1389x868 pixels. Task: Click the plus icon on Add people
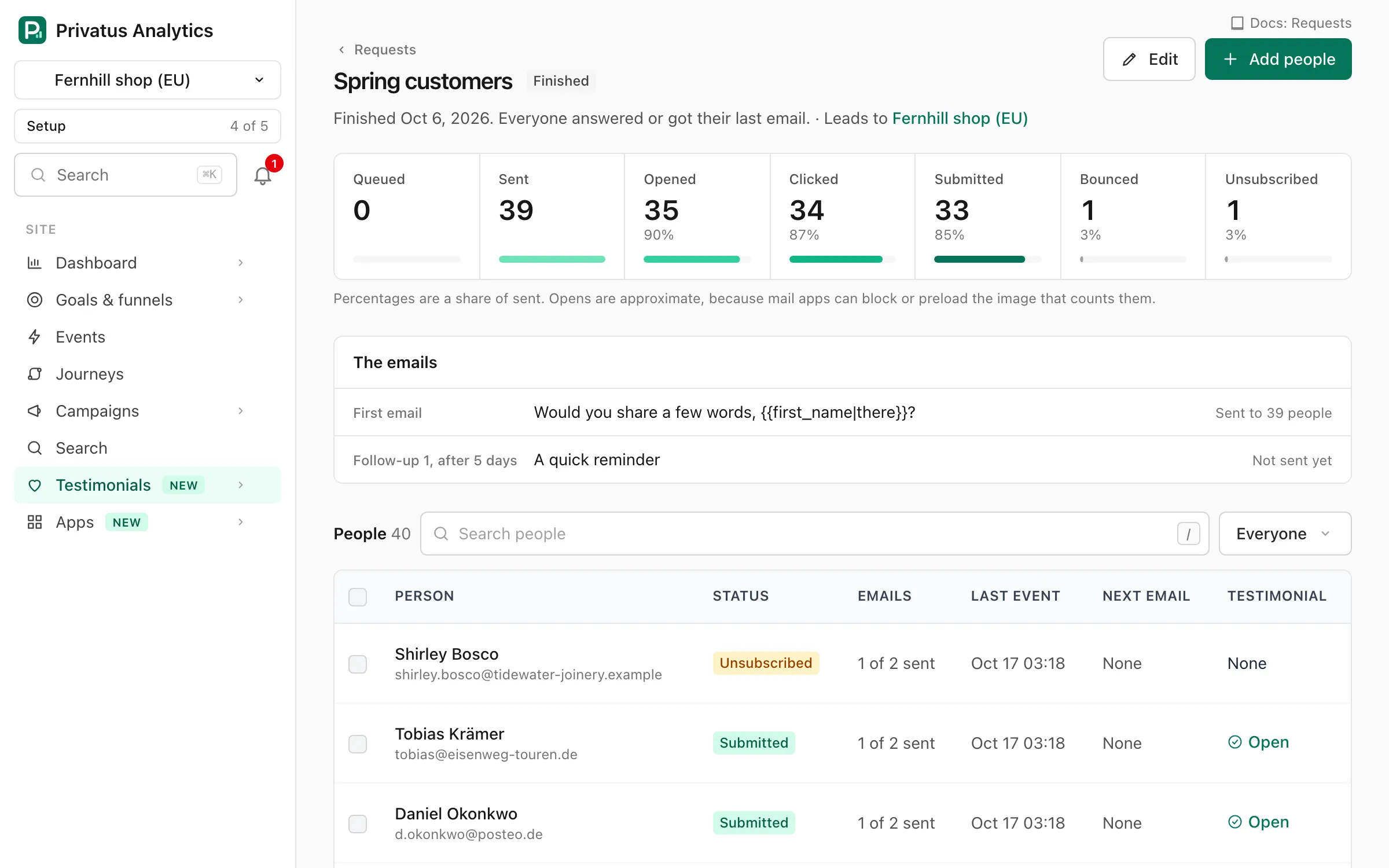(1230, 59)
